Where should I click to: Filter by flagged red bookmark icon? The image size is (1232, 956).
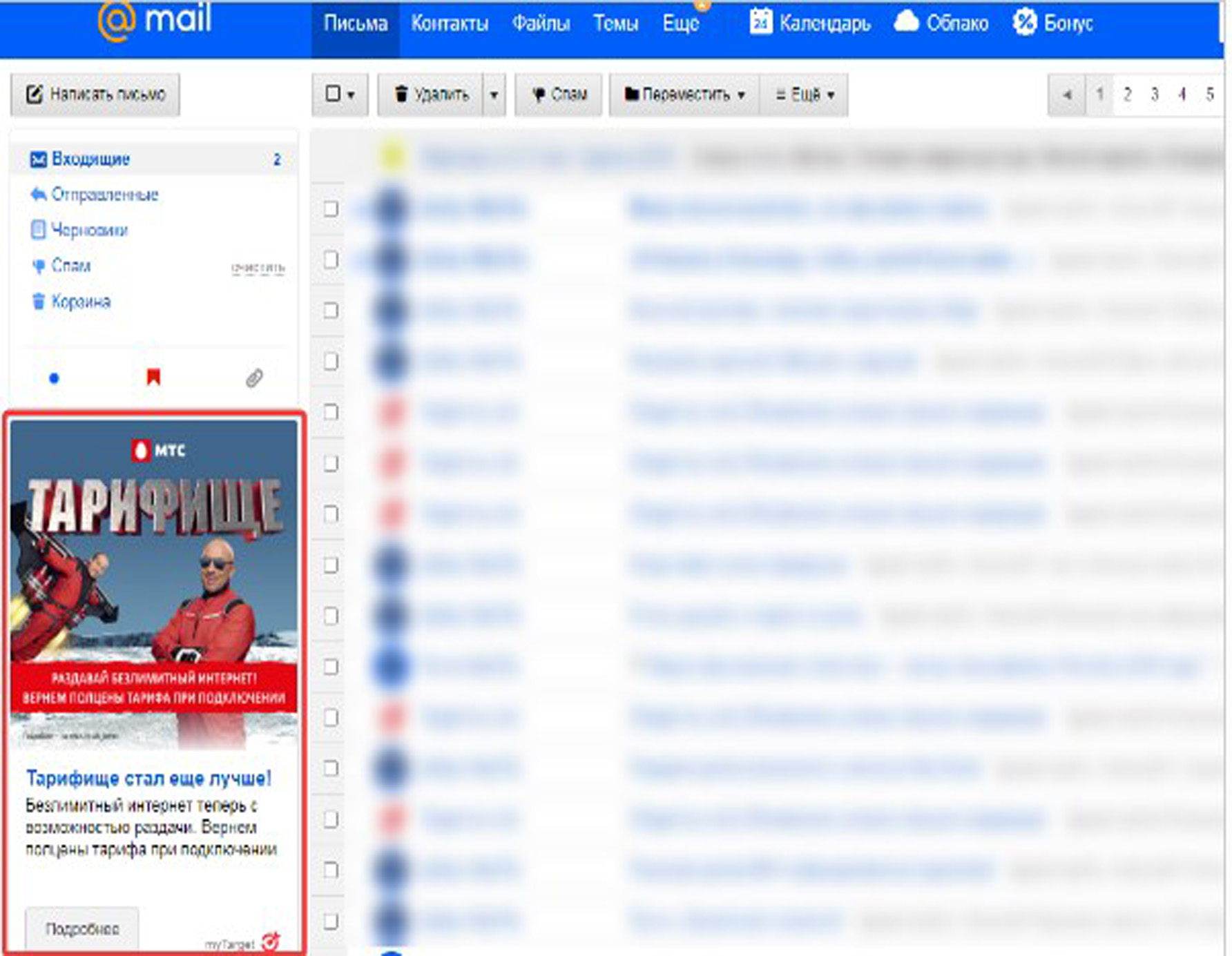(x=153, y=377)
